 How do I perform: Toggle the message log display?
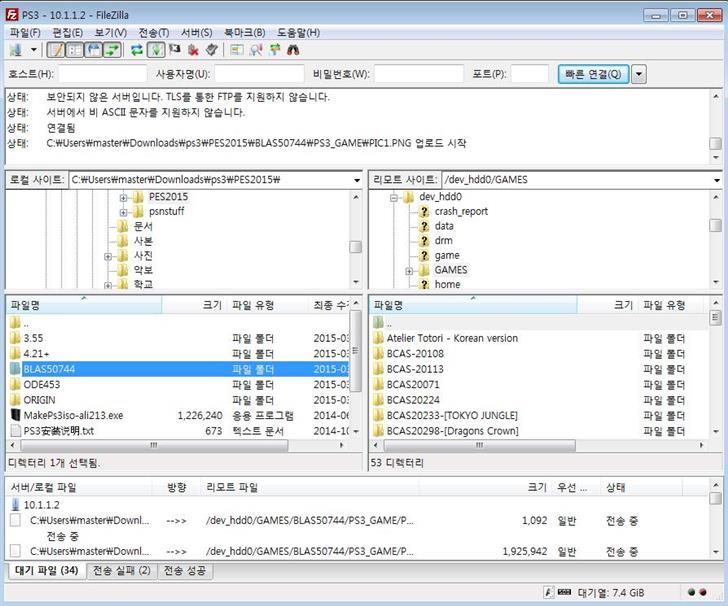tap(56, 49)
